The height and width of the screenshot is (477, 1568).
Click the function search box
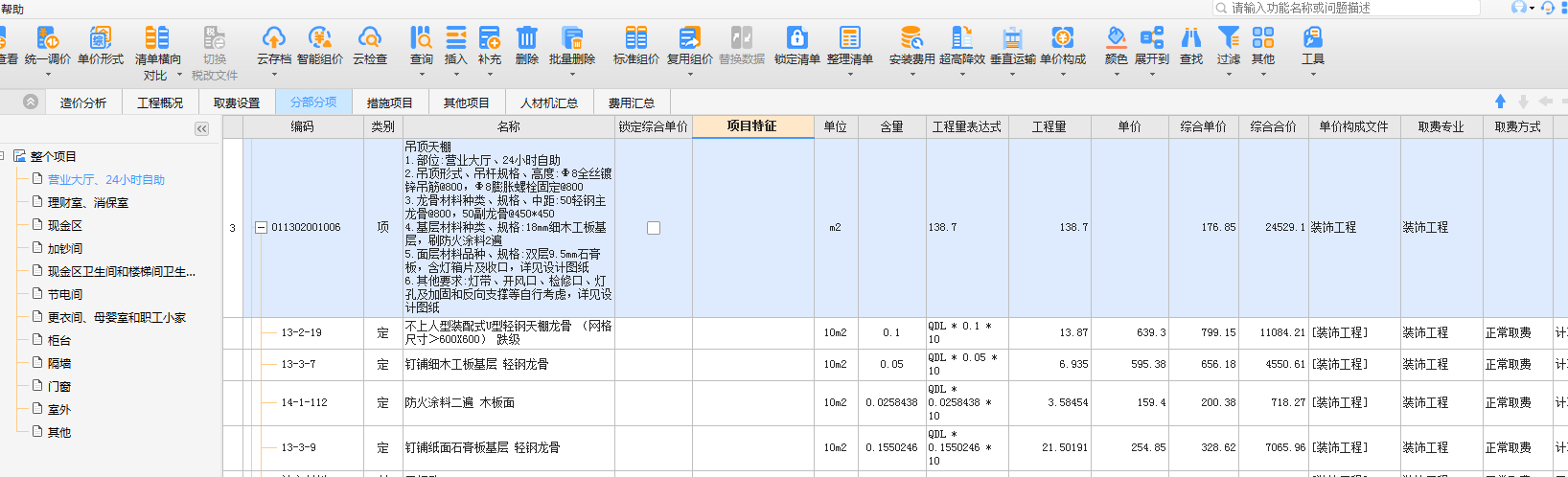click(x=1347, y=8)
